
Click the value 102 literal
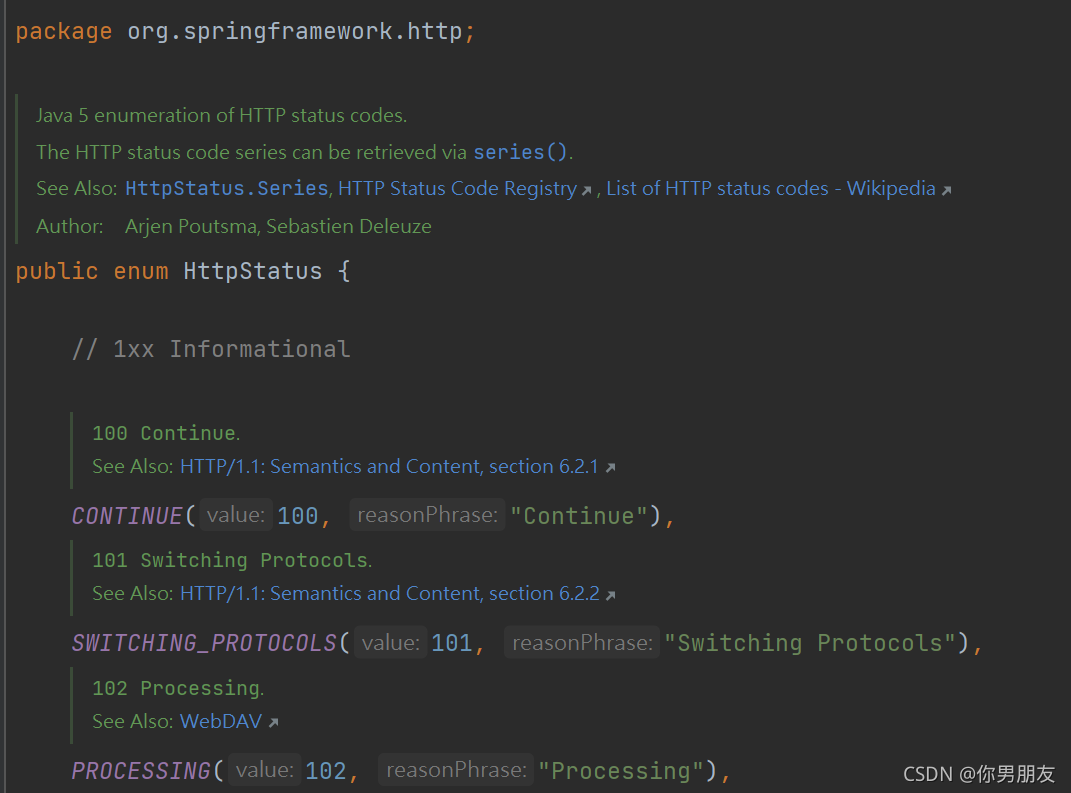[326, 770]
